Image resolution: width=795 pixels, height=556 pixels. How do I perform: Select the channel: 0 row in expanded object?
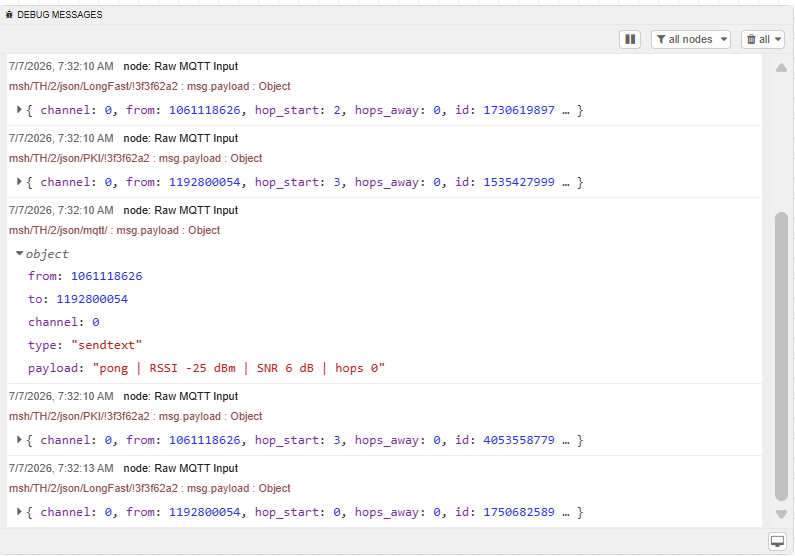64,322
